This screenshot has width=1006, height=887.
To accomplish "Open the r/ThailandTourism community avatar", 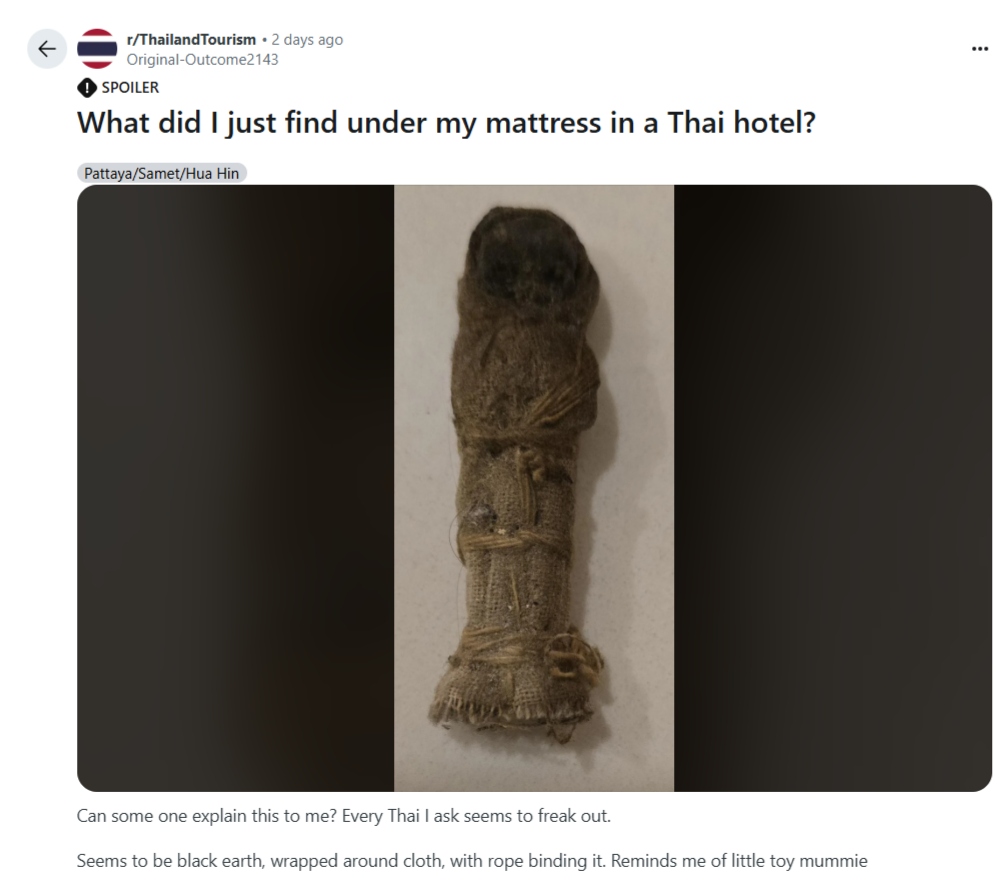I will click(x=97, y=49).
